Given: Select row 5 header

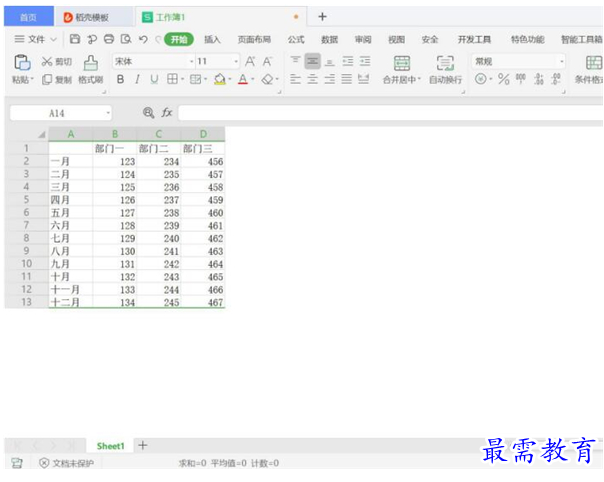Looking at the screenshot, I should 26,200.
